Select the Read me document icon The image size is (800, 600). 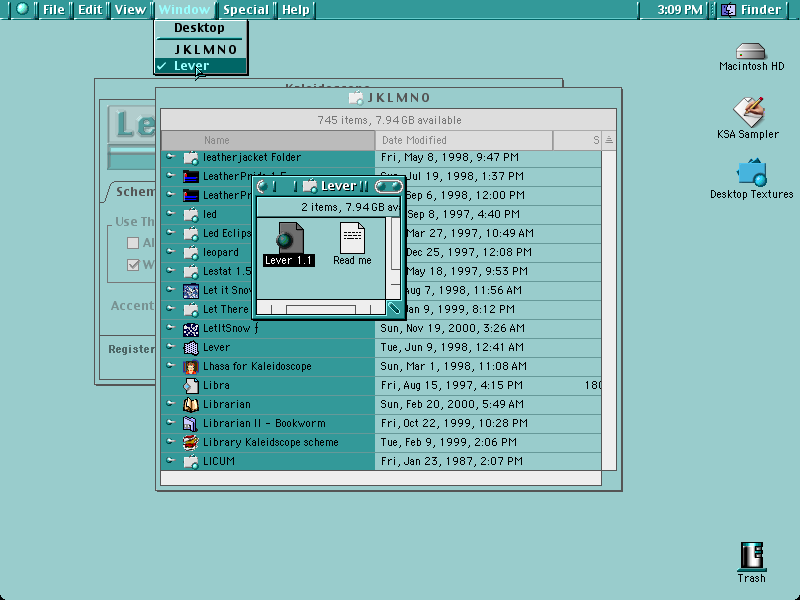[x=353, y=238]
